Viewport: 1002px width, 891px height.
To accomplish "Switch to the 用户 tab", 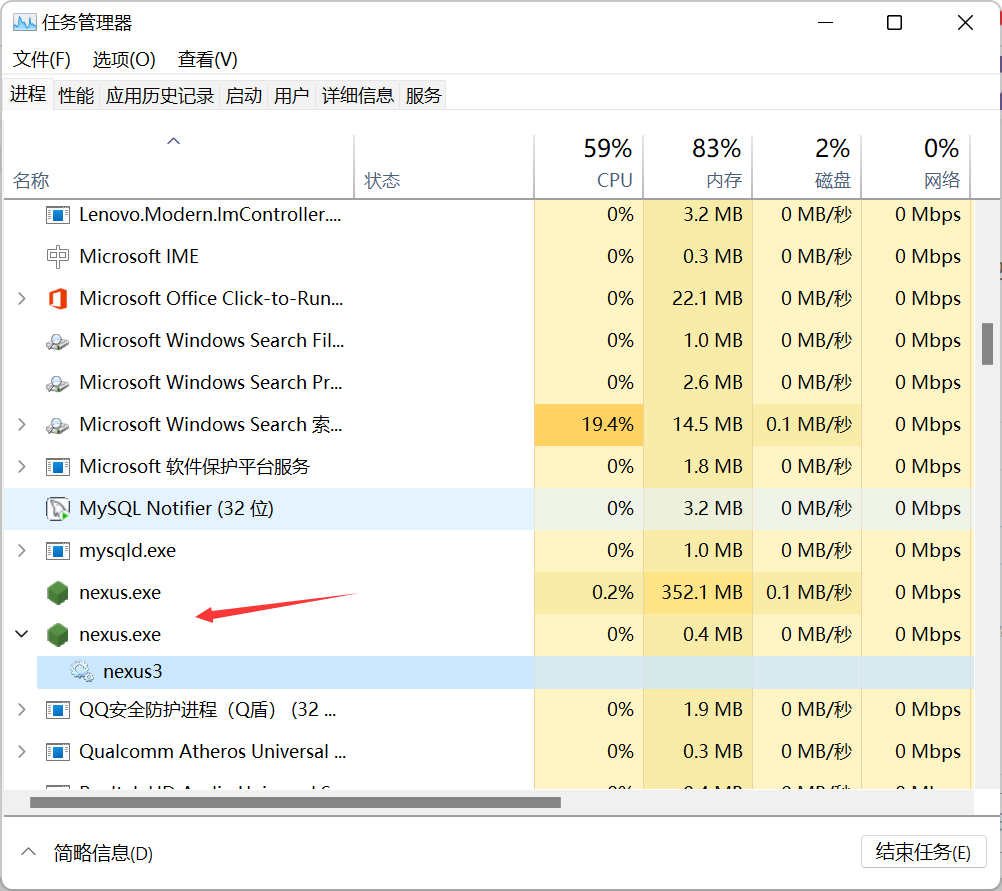I will [291, 96].
